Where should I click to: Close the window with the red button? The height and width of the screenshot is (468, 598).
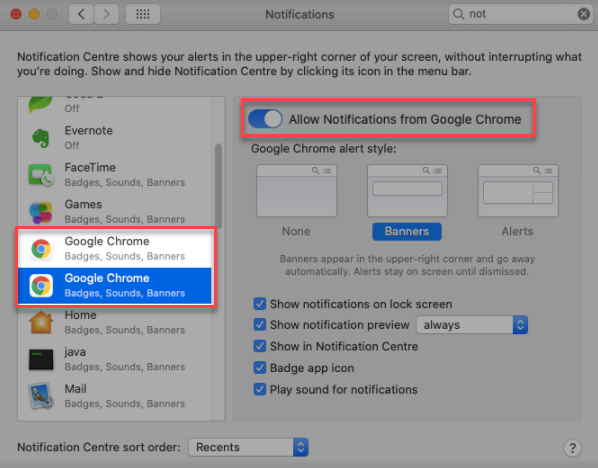tap(16, 14)
